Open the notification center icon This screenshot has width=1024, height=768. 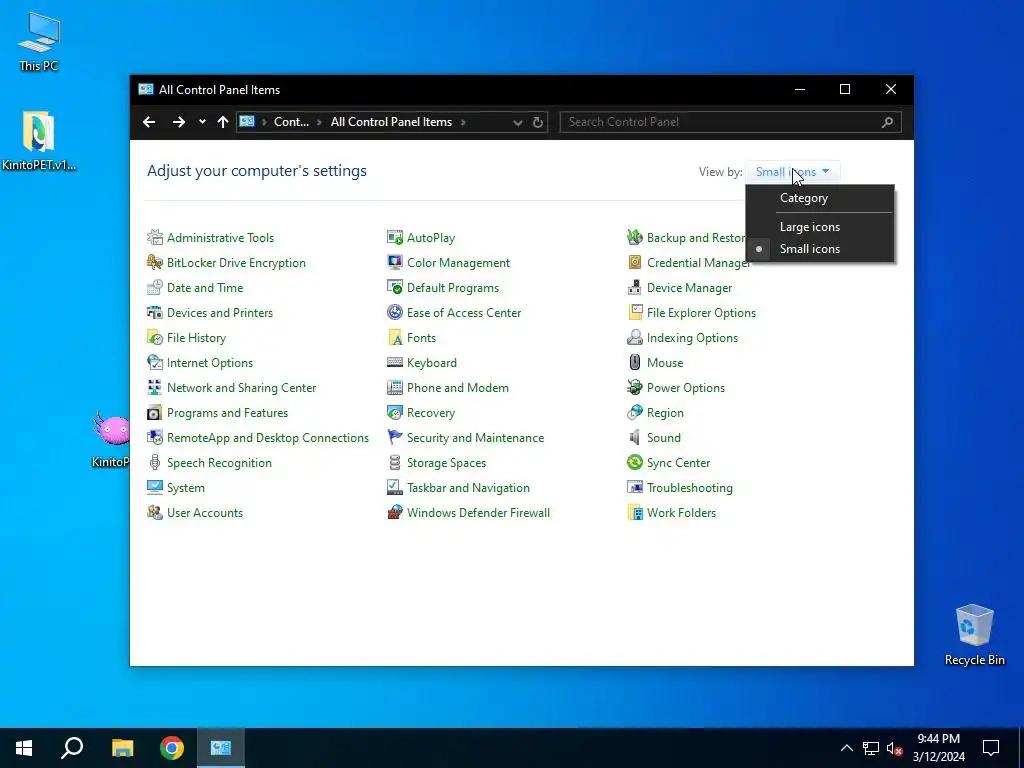991,748
